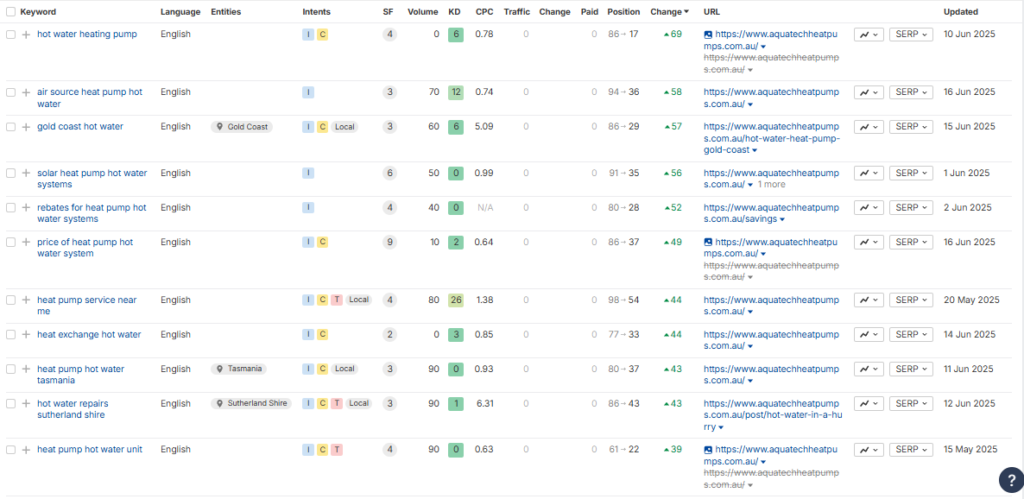
Task: Sort table by Position column header
Action: pyautogui.click(x=624, y=12)
